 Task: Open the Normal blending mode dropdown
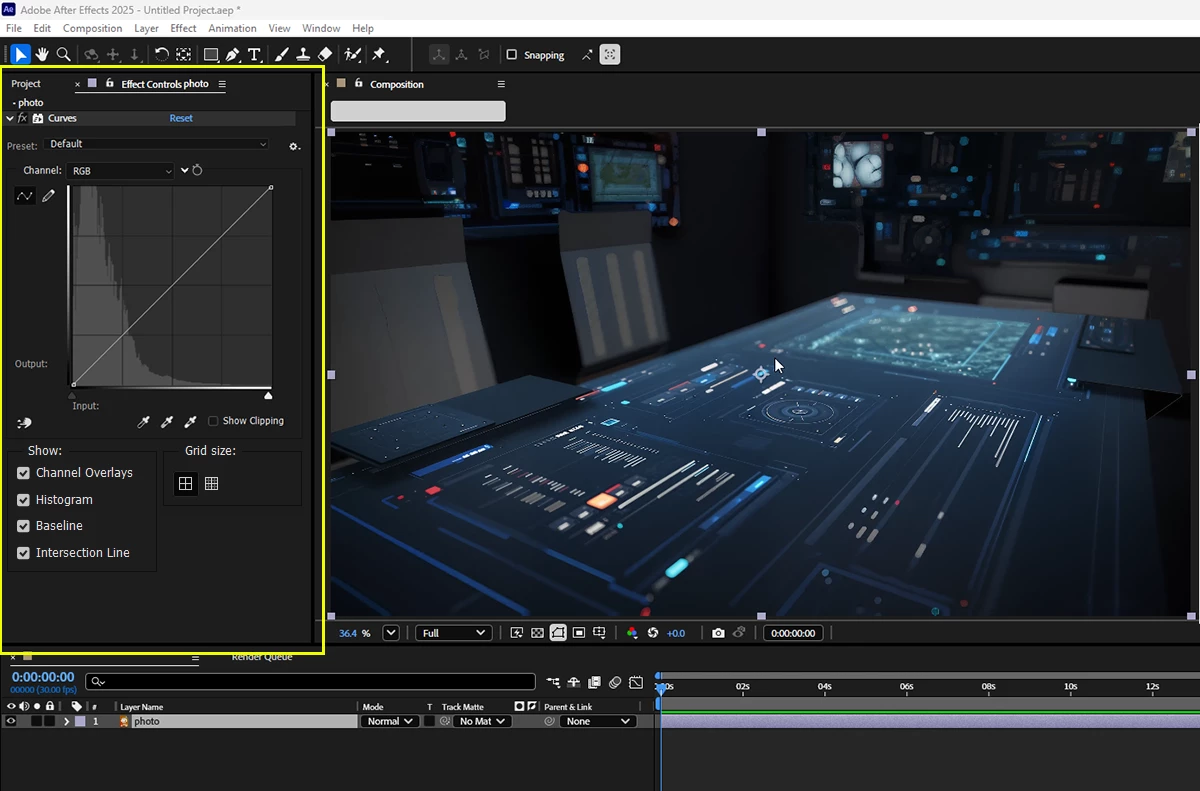(x=389, y=721)
